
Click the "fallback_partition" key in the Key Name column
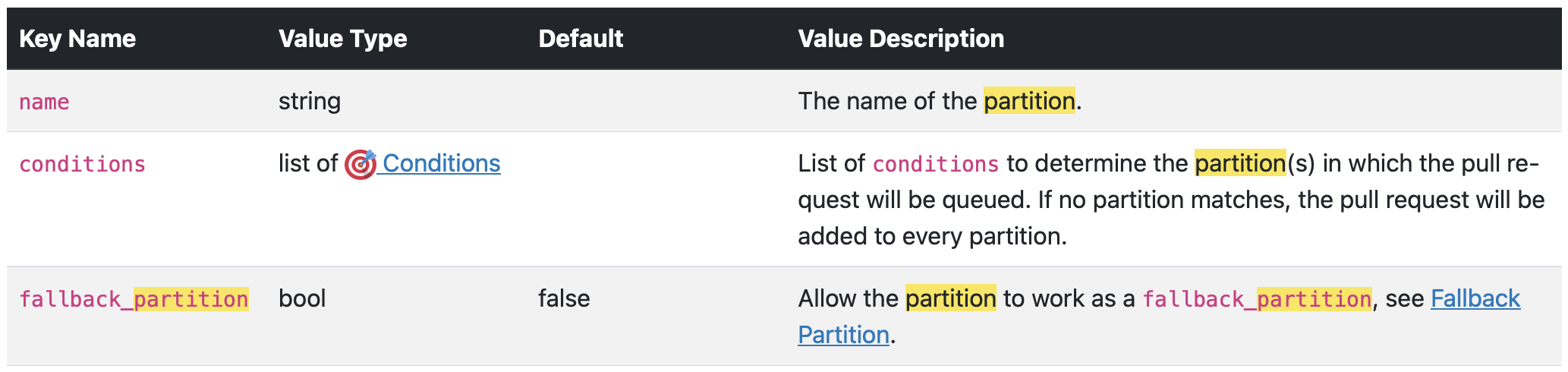point(134,299)
